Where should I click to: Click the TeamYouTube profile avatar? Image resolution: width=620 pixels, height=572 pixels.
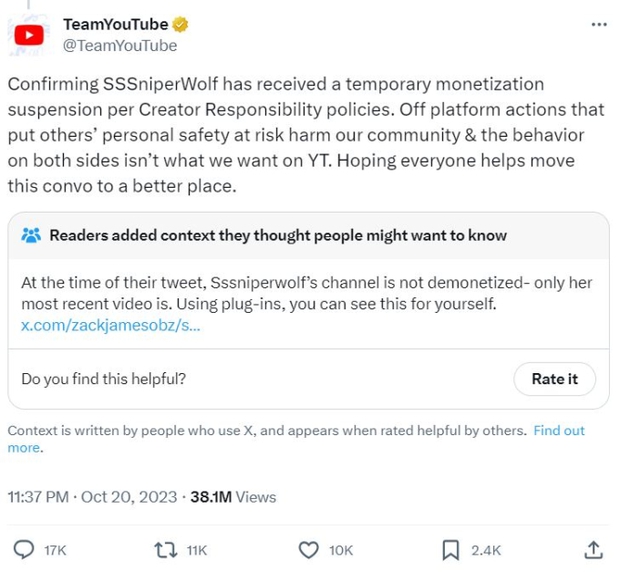29,35
